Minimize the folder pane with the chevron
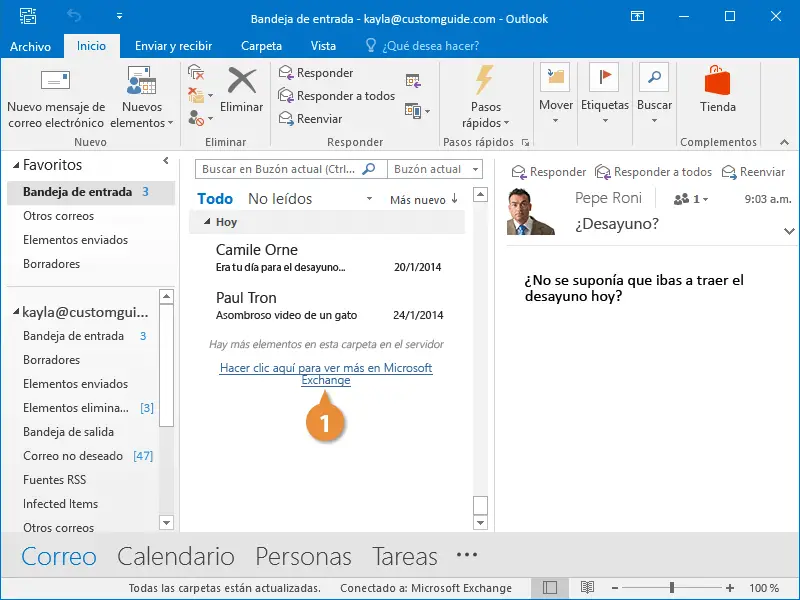 point(166,161)
